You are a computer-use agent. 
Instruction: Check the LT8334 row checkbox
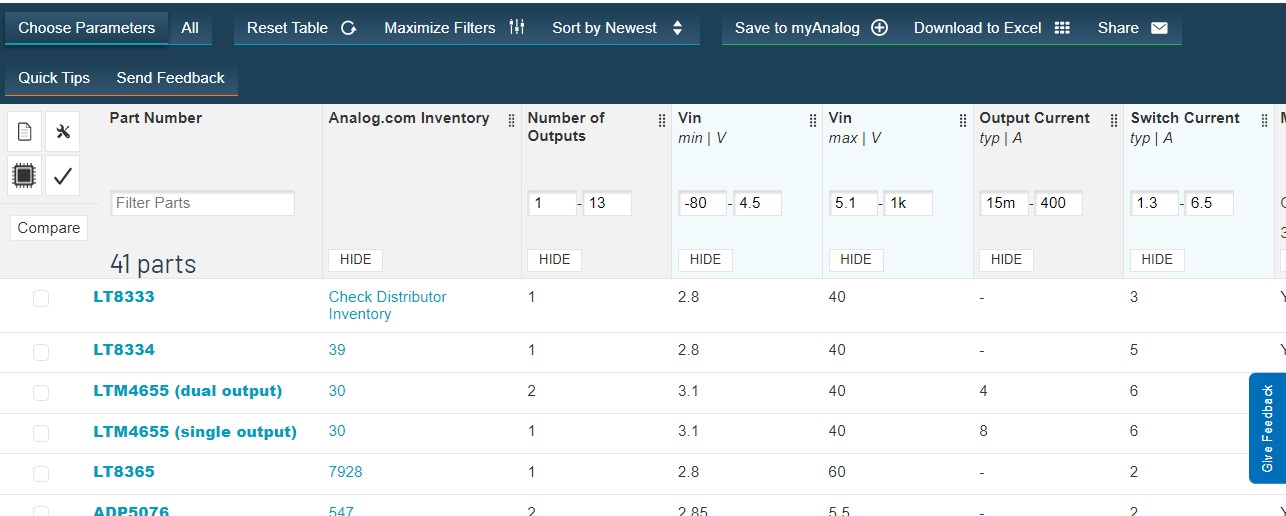(x=41, y=352)
